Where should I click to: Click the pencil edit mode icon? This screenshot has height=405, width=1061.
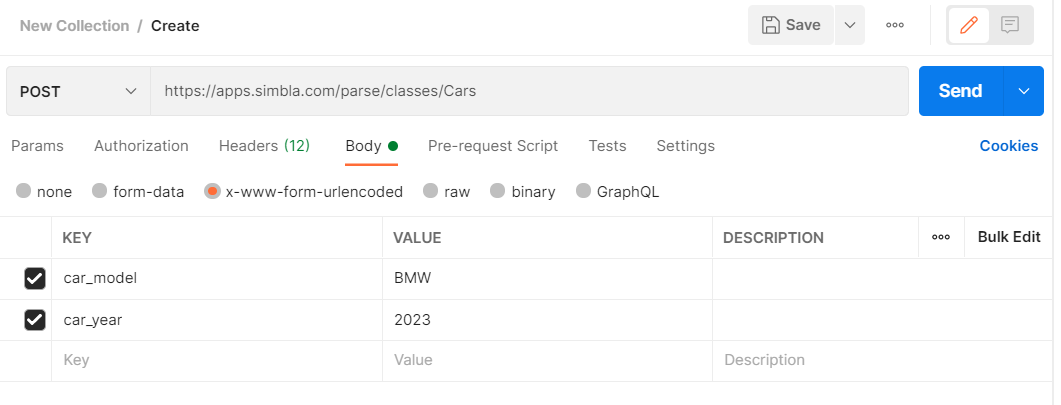point(968,26)
